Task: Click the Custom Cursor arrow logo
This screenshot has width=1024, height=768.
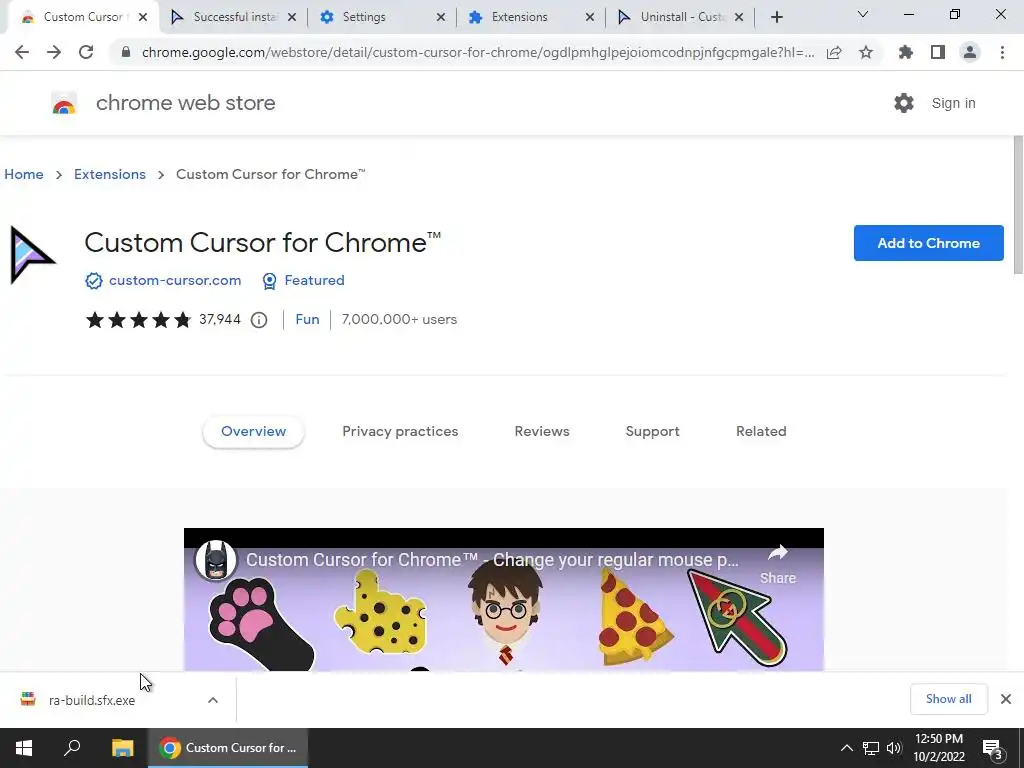Action: pos(31,255)
